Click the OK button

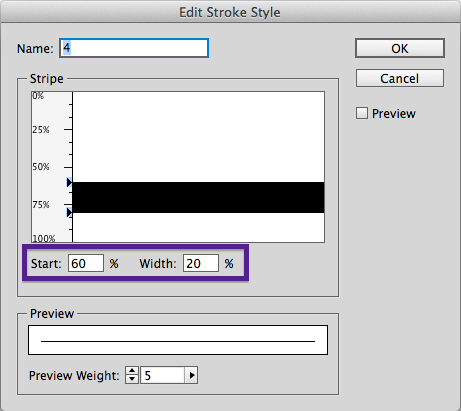click(x=400, y=48)
